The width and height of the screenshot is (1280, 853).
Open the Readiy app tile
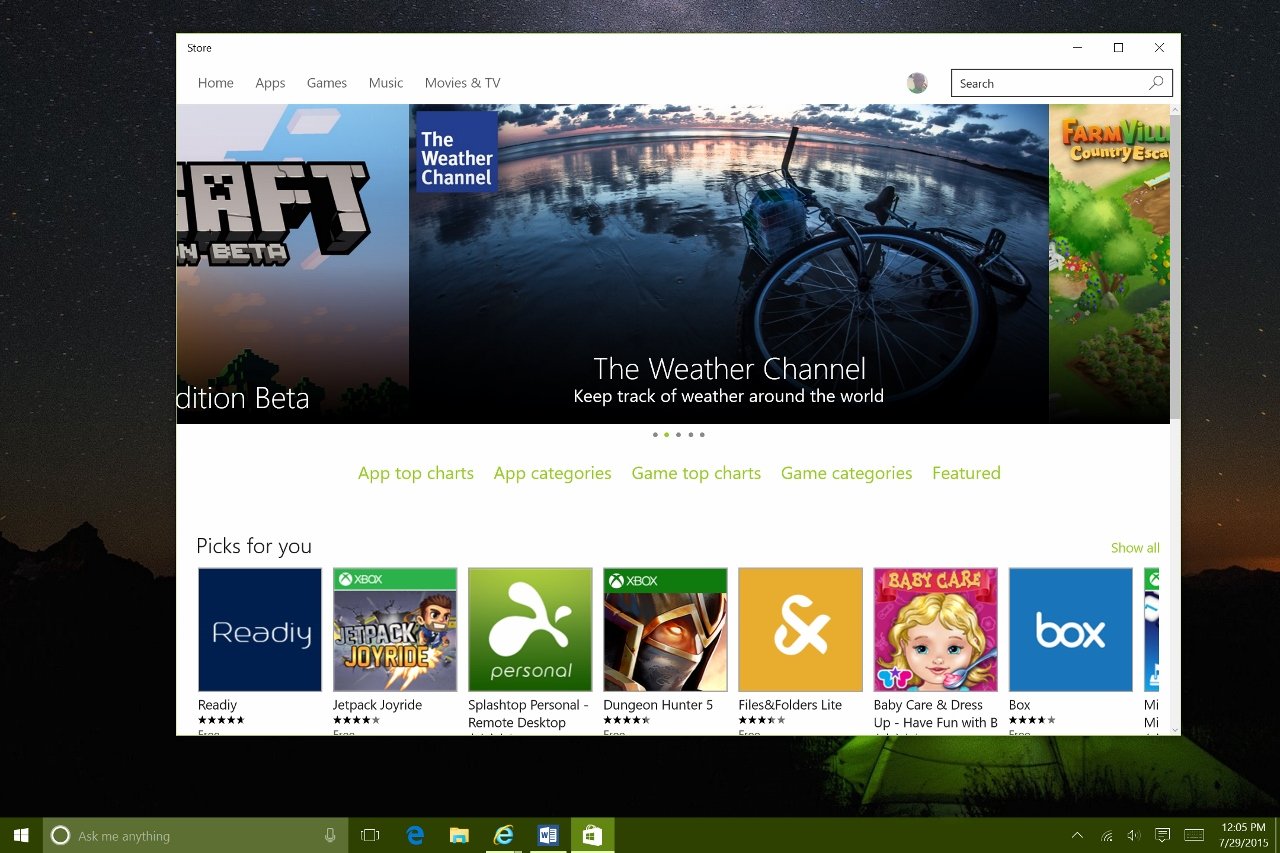click(260, 629)
